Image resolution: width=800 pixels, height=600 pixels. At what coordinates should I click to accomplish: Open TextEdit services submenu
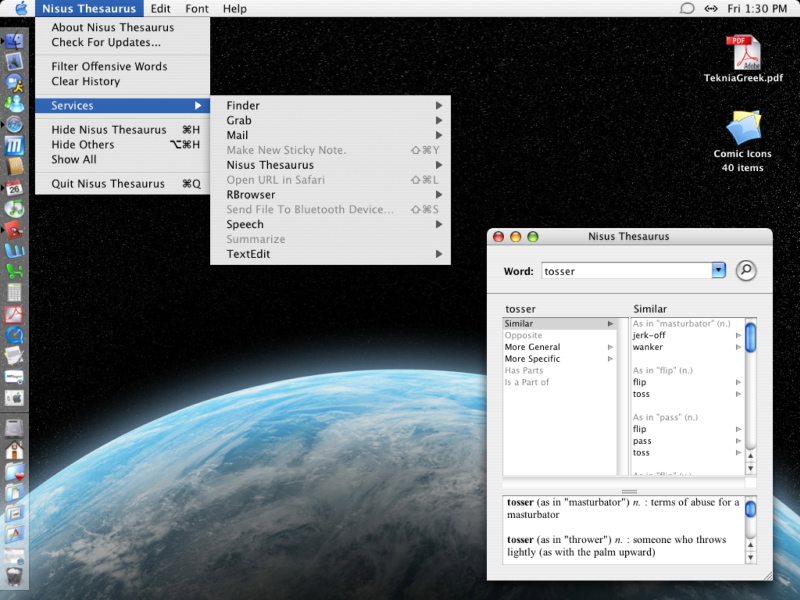331,254
